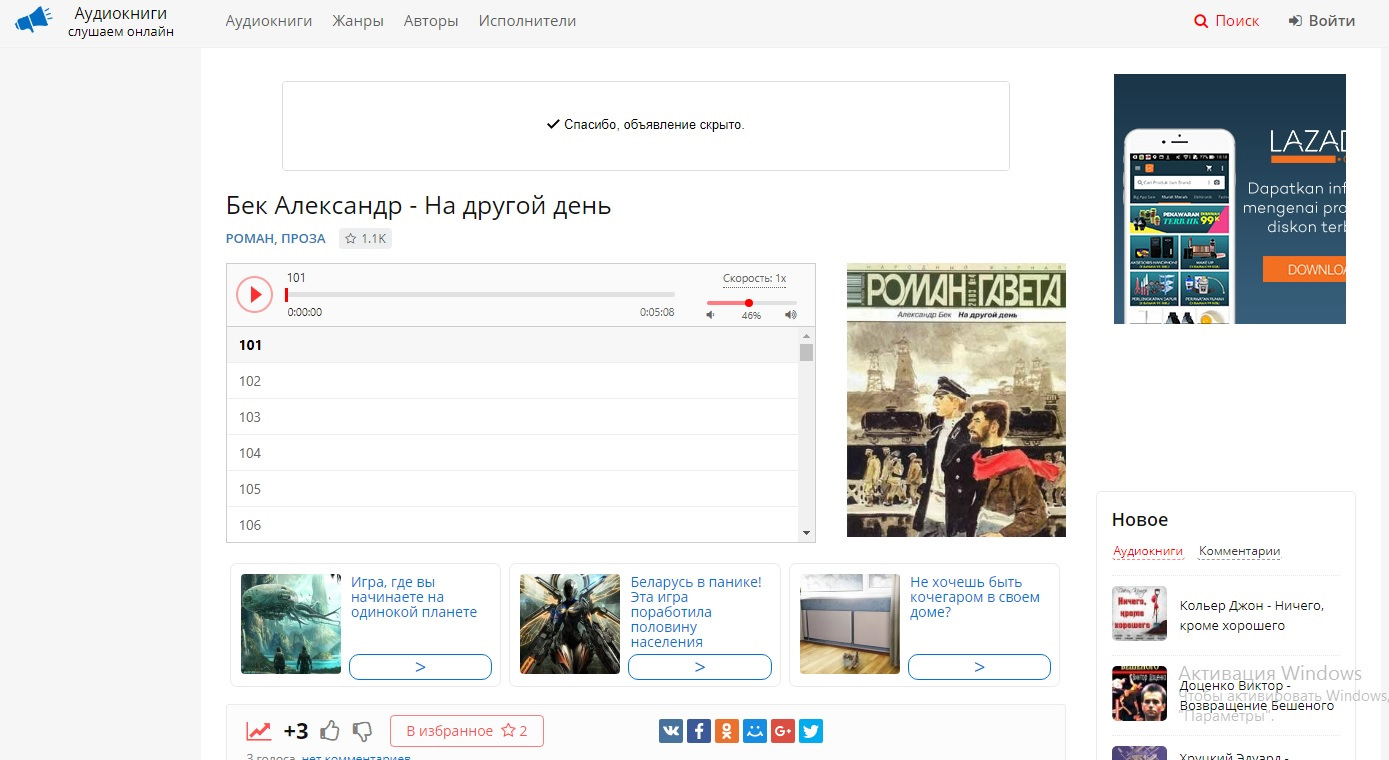Play track 101 with the play button
Image resolution: width=1389 pixels, height=760 pixels.
[x=255, y=294]
